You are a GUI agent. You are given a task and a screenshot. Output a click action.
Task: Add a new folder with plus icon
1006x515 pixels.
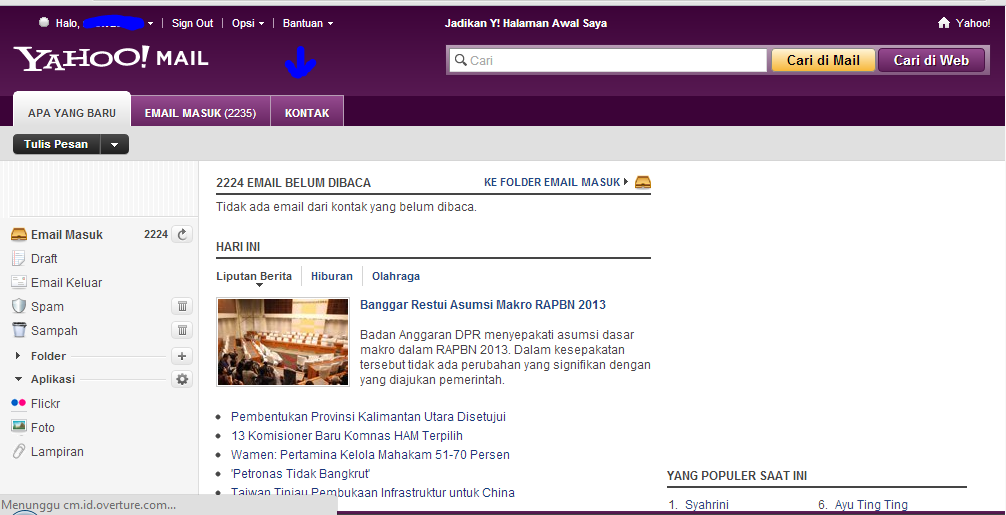click(x=182, y=356)
